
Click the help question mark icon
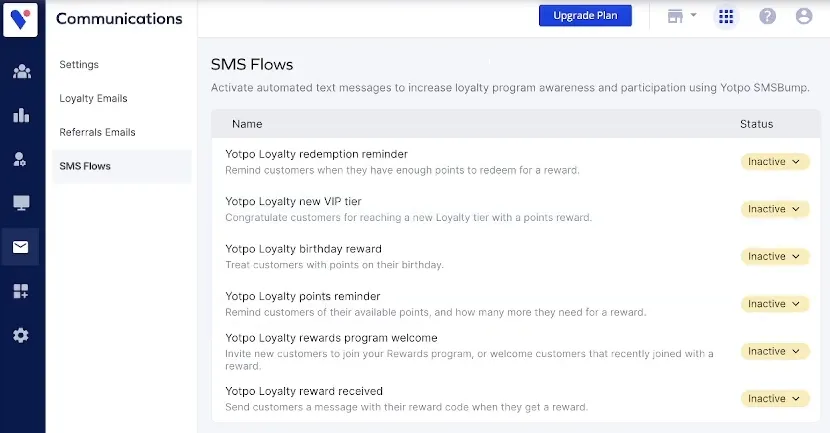tap(768, 16)
